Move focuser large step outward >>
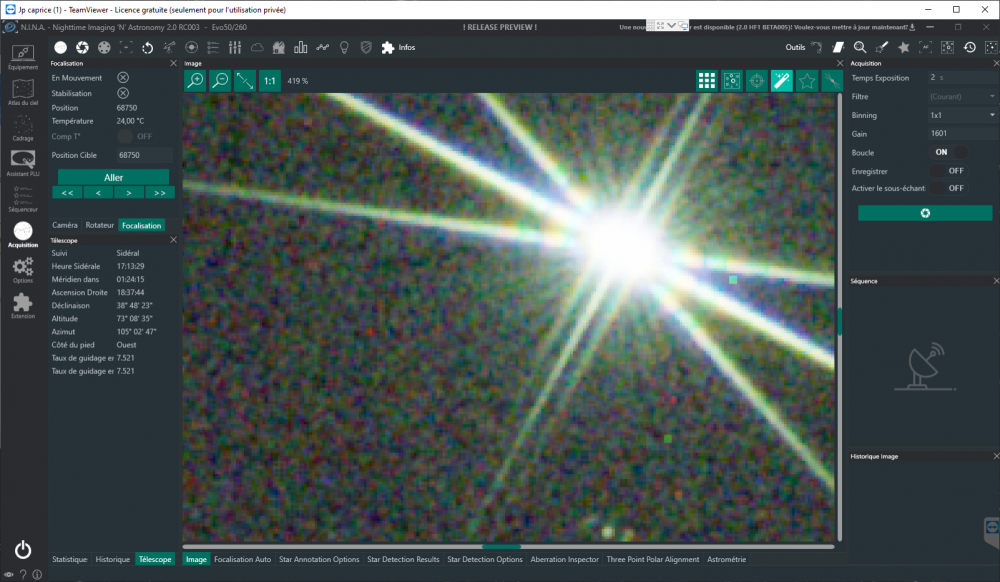The width and height of the screenshot is (1000, 582). pyautogui.click(x=159, y=193)
